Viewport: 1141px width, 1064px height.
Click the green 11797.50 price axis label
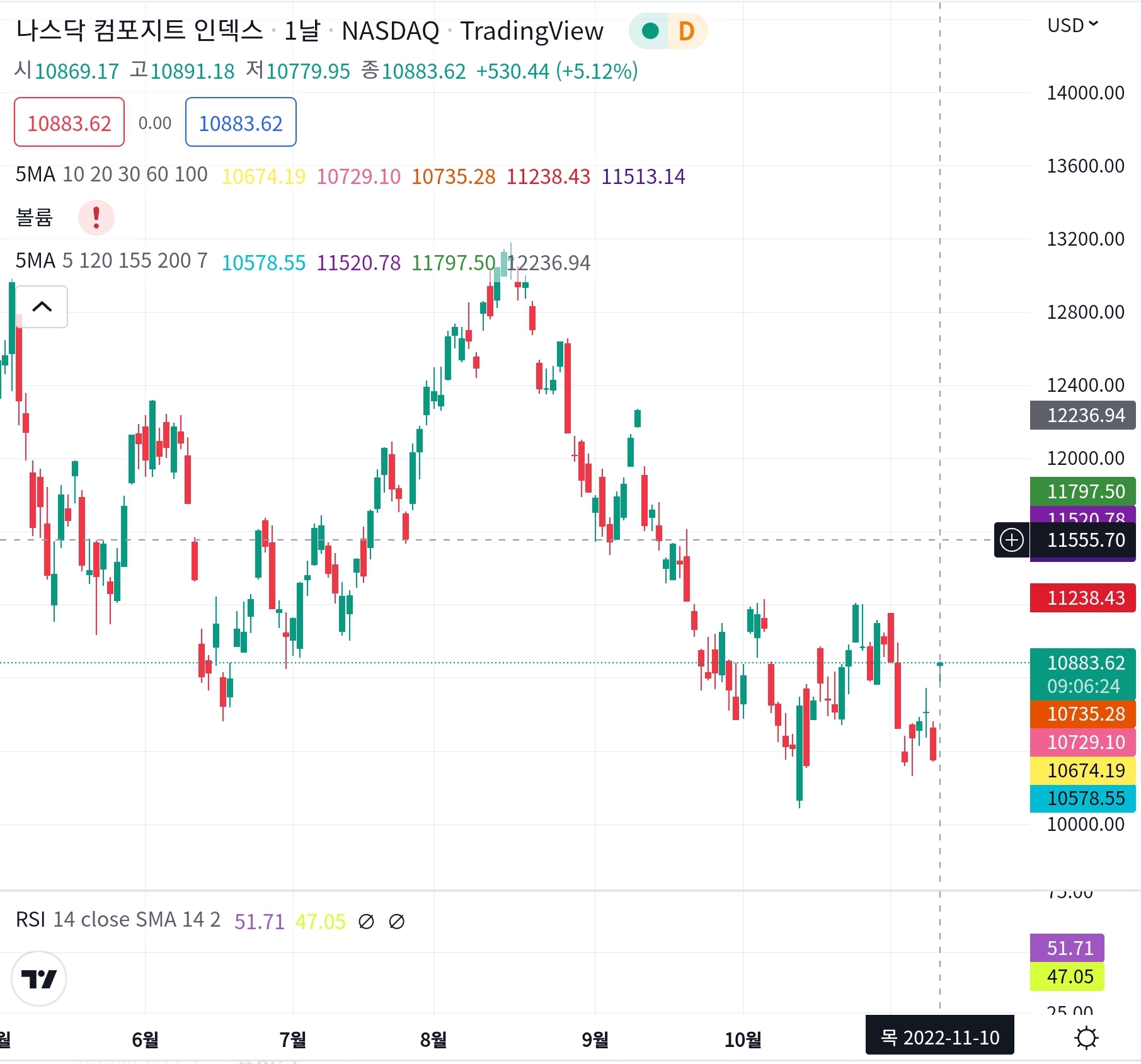pyautogui.click(x=1083, y=491)
